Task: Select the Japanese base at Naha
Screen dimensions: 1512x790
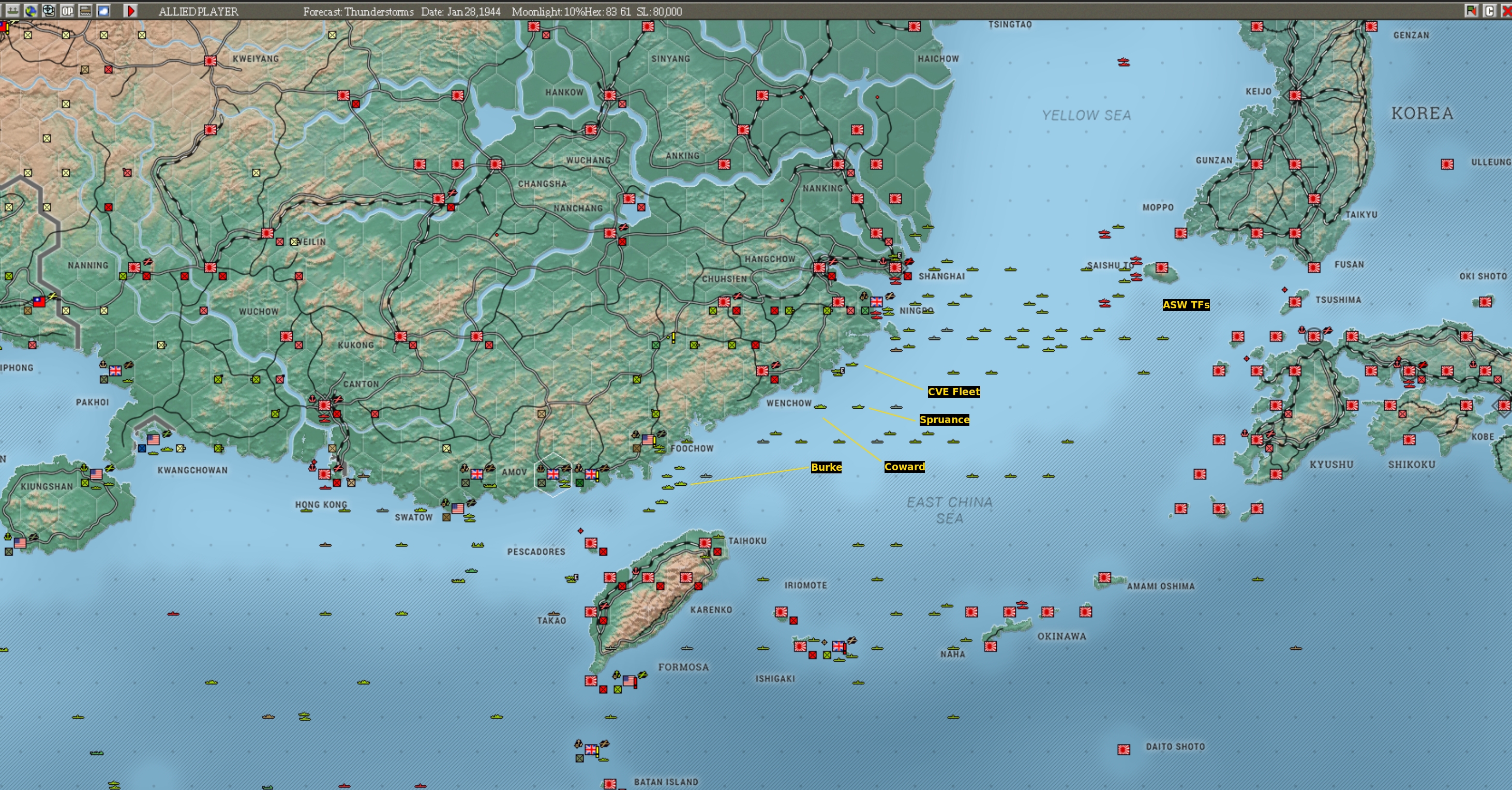Action: click(991, 646)
